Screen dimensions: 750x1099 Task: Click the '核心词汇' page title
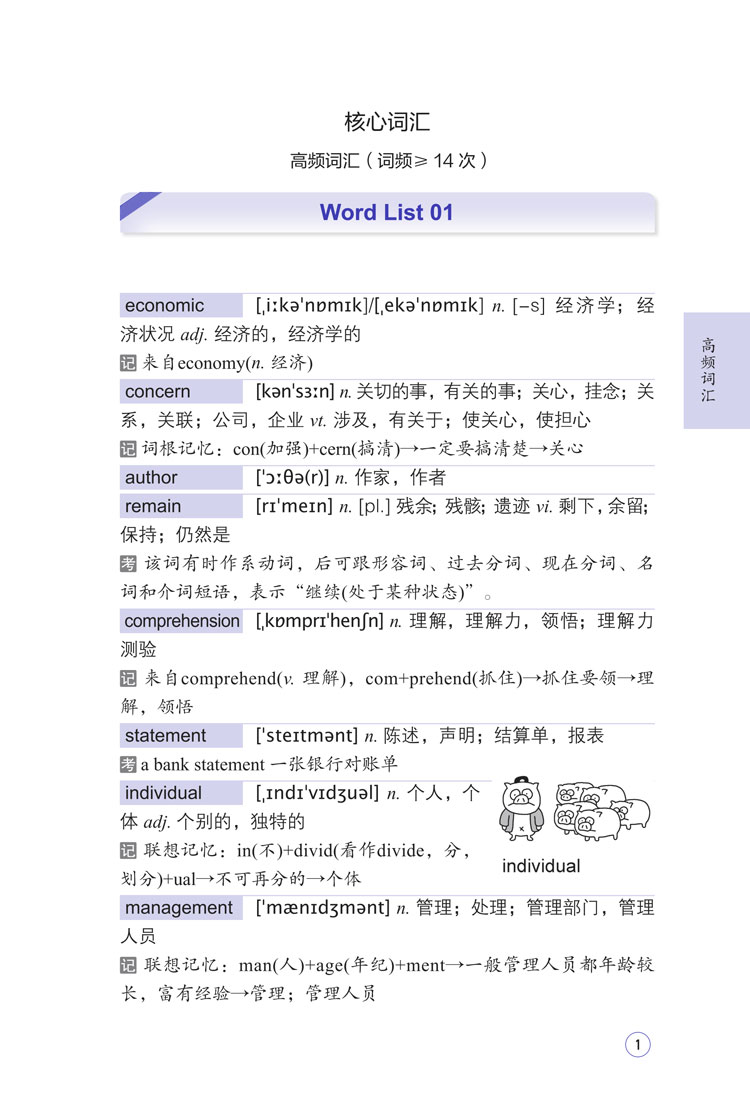(387, 122)
